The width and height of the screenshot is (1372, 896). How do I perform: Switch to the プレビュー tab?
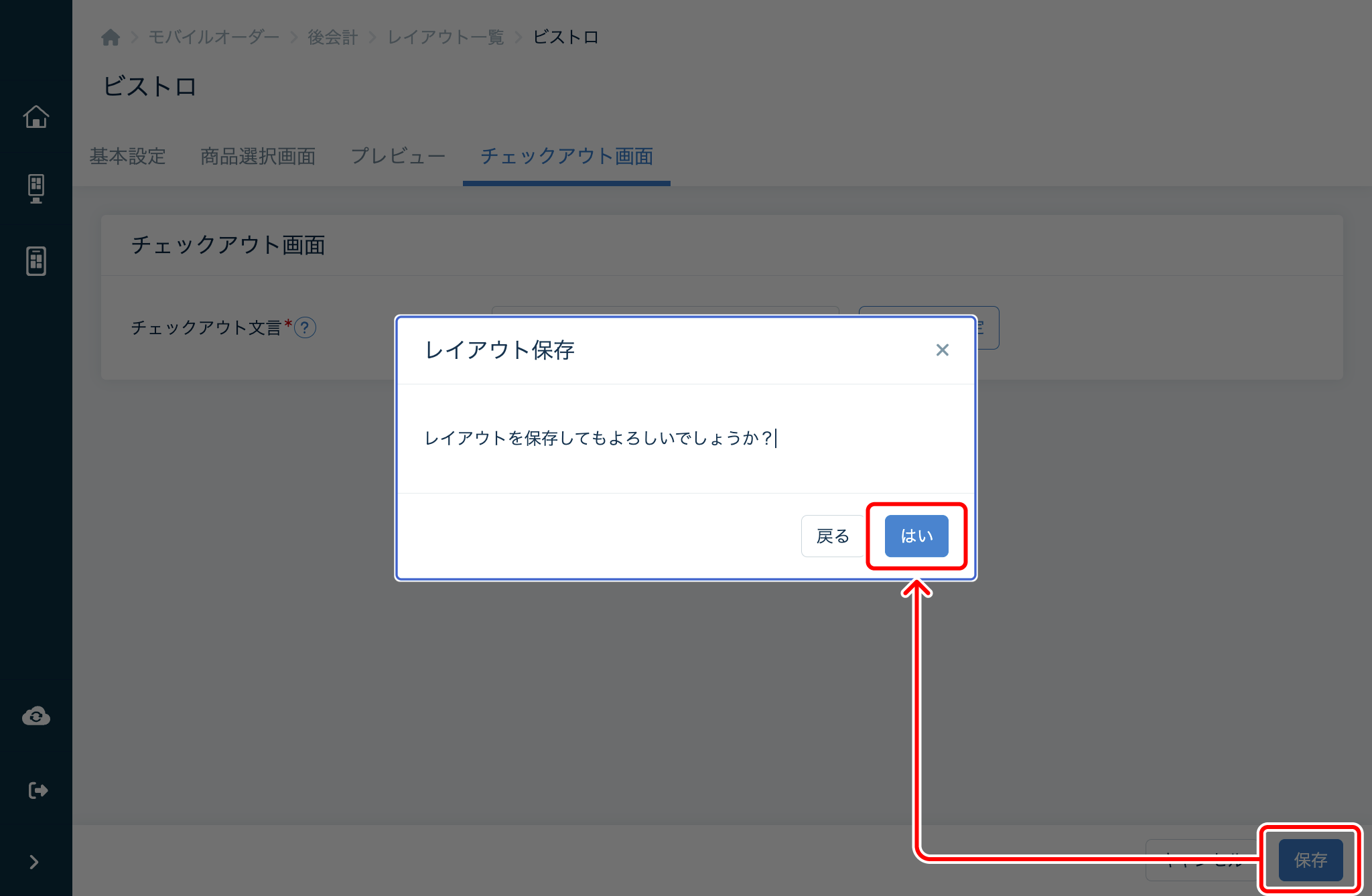click(x=398, y=156)
